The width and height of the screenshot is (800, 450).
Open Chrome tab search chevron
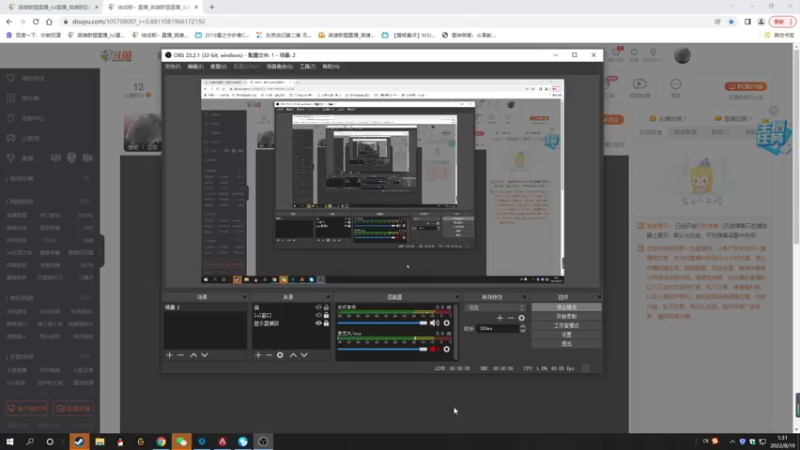pos(733,6)
